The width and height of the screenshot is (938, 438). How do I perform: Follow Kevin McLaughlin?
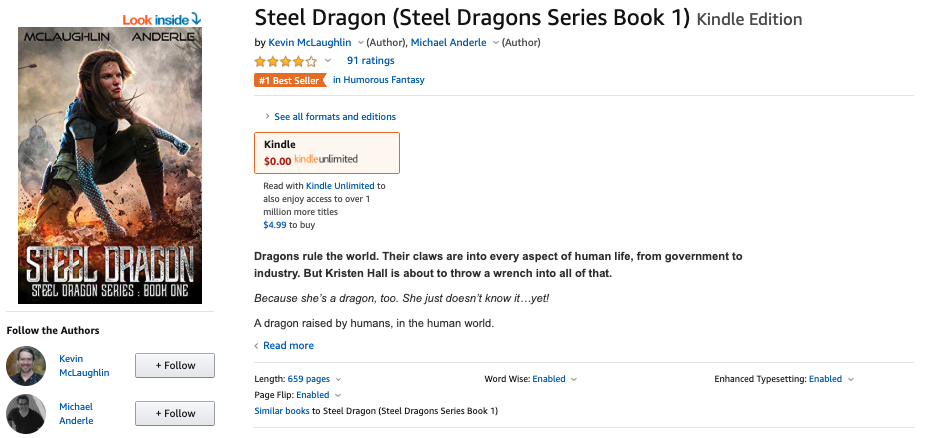175,366
